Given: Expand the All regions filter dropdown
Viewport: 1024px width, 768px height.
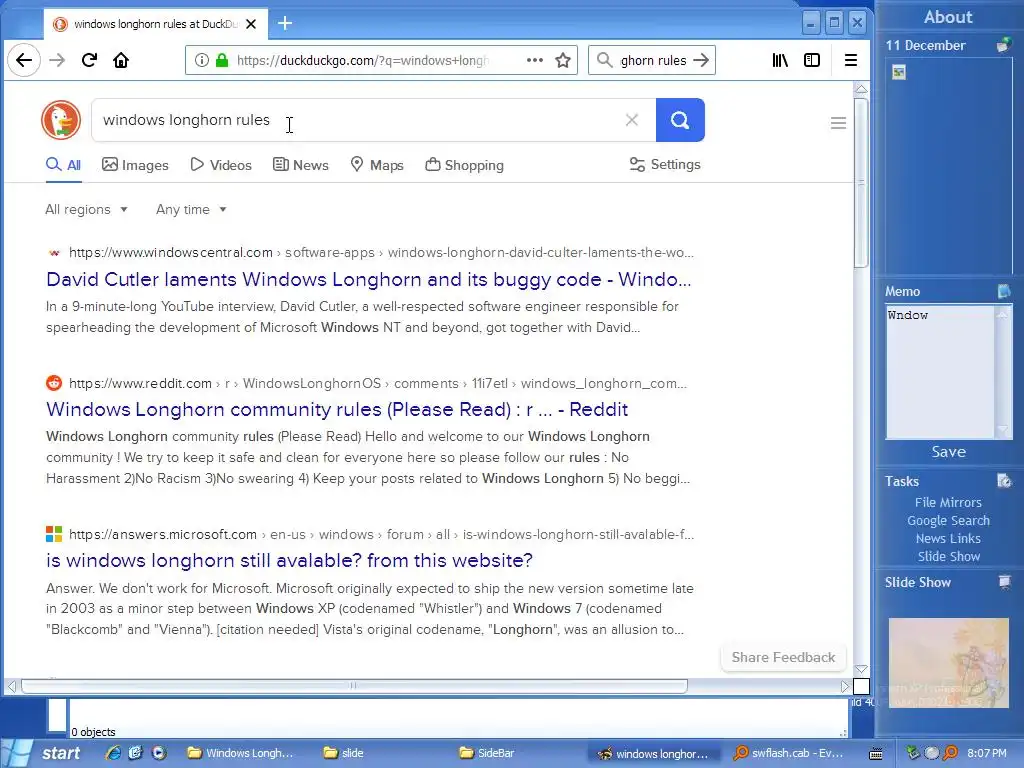Looking at the screenshot, I should (x=86, y=210).
